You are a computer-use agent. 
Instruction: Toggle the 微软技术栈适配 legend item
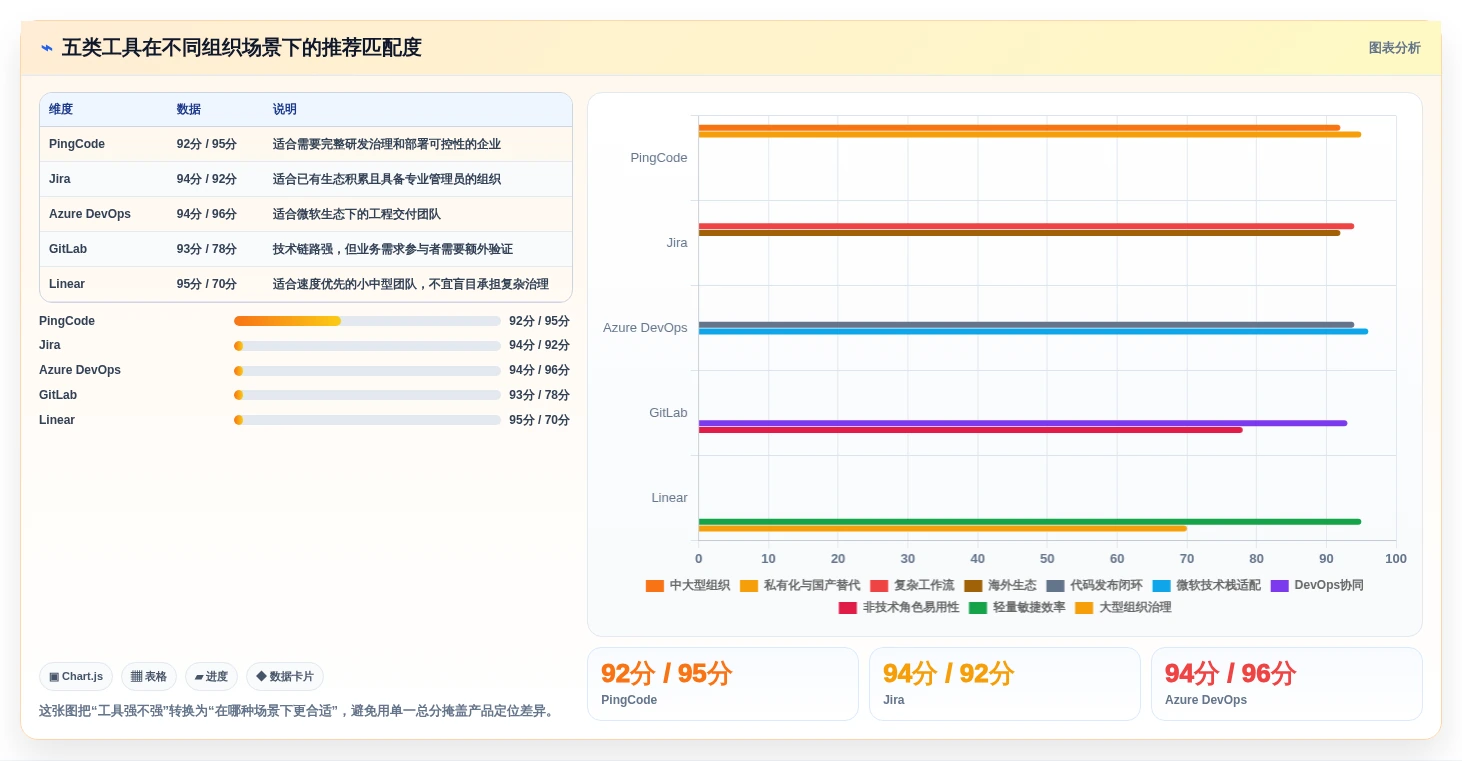click(x=1206, y=585)
